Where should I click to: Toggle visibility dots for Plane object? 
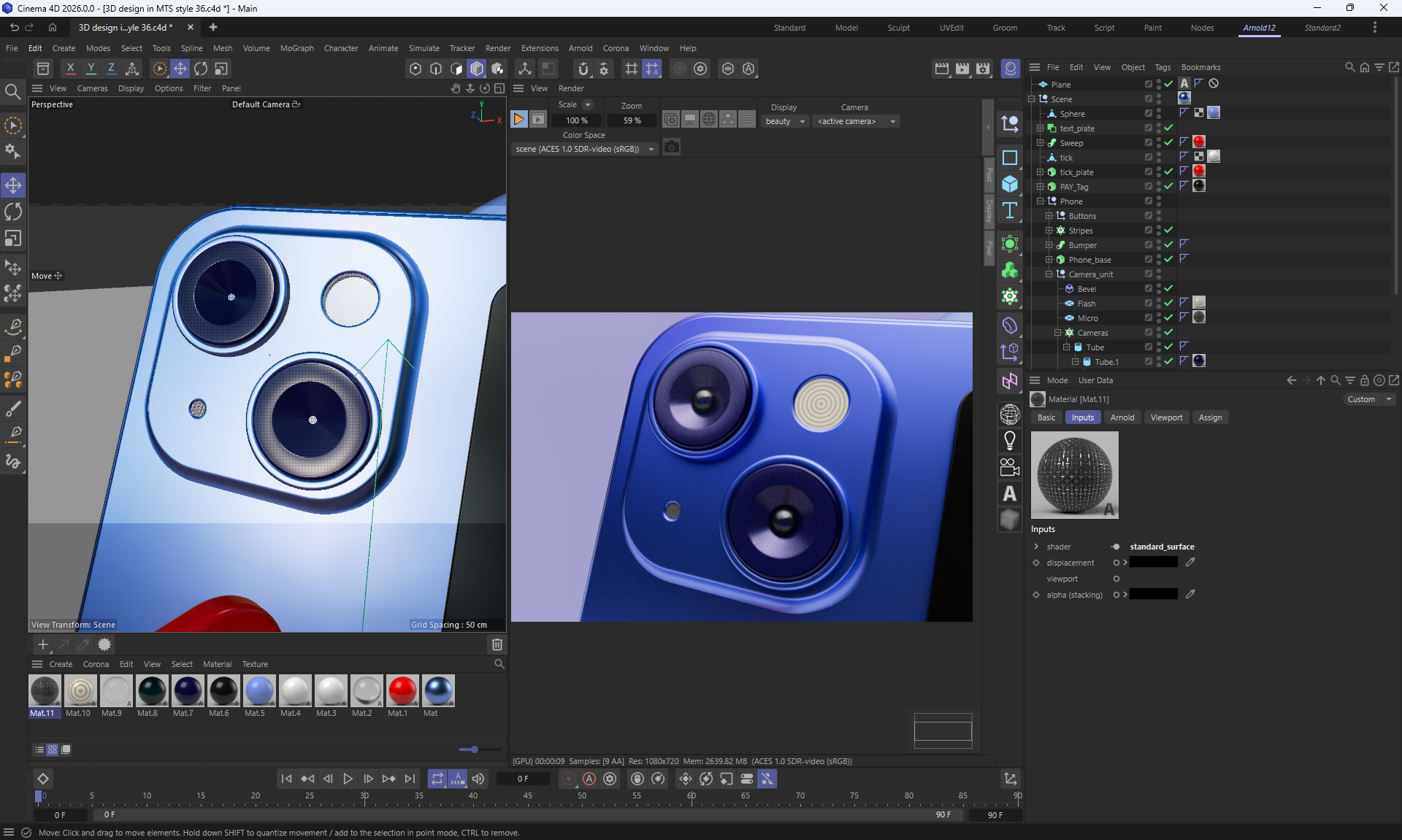click(1159, 84)
